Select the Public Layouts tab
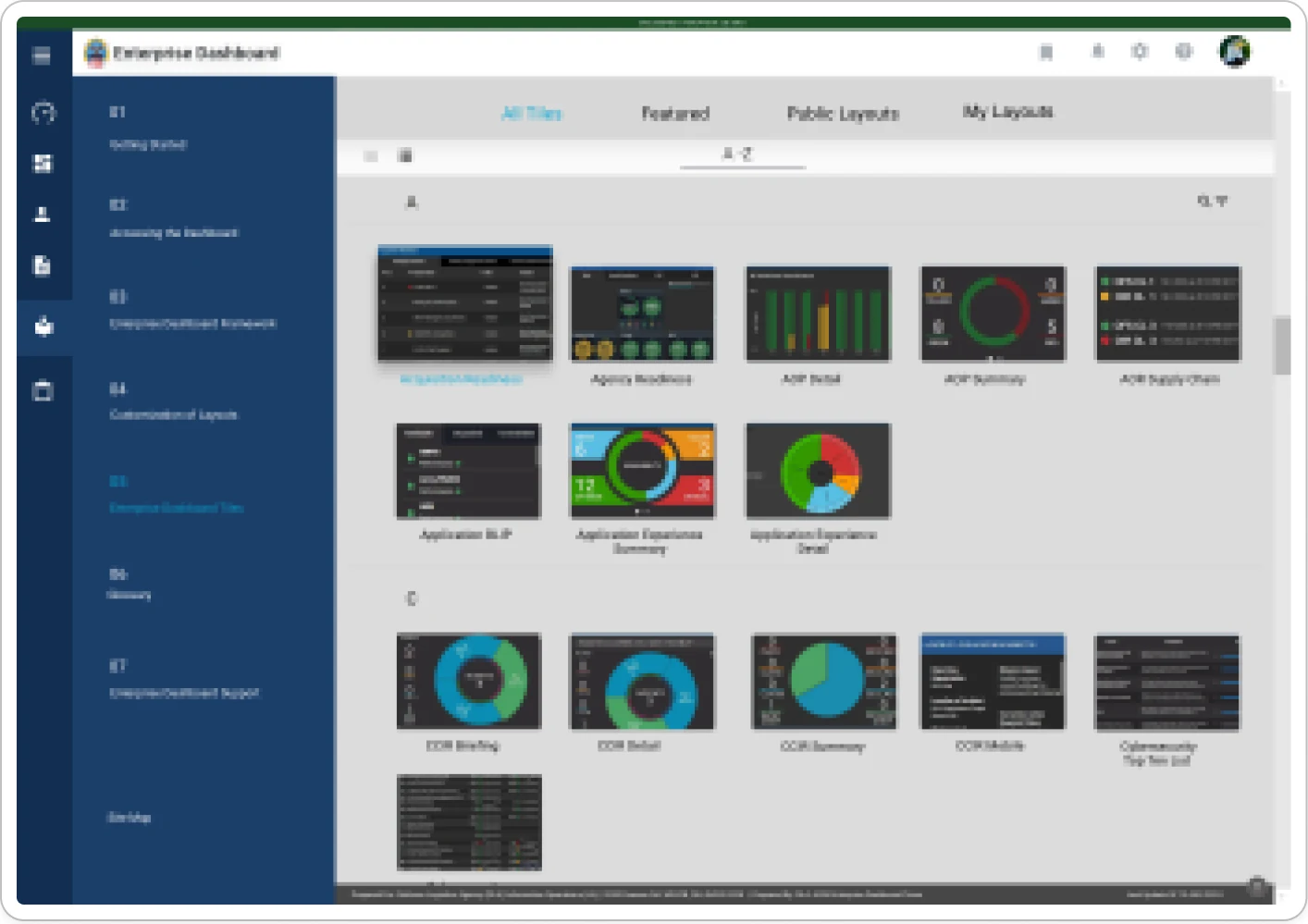This screenshot has height=924, width=1308. 843,113
